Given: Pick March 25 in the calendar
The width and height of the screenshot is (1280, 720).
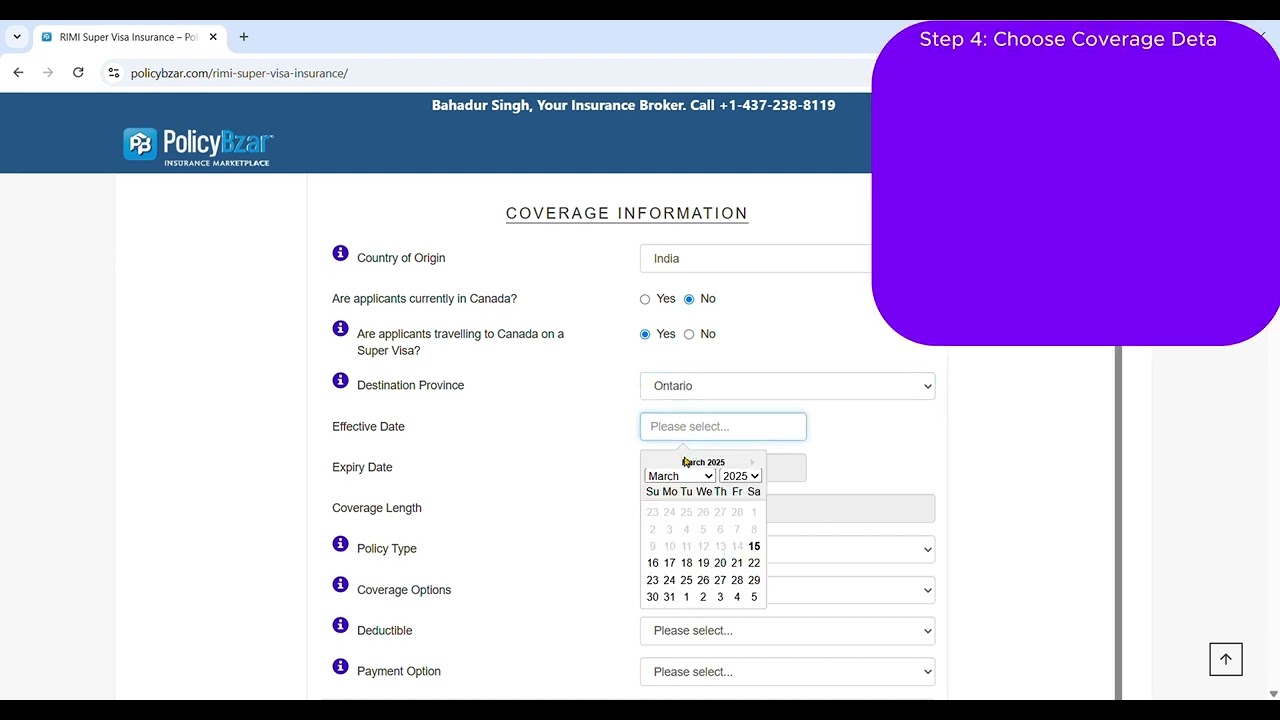Looking at the screenshot, I should 686,580.
